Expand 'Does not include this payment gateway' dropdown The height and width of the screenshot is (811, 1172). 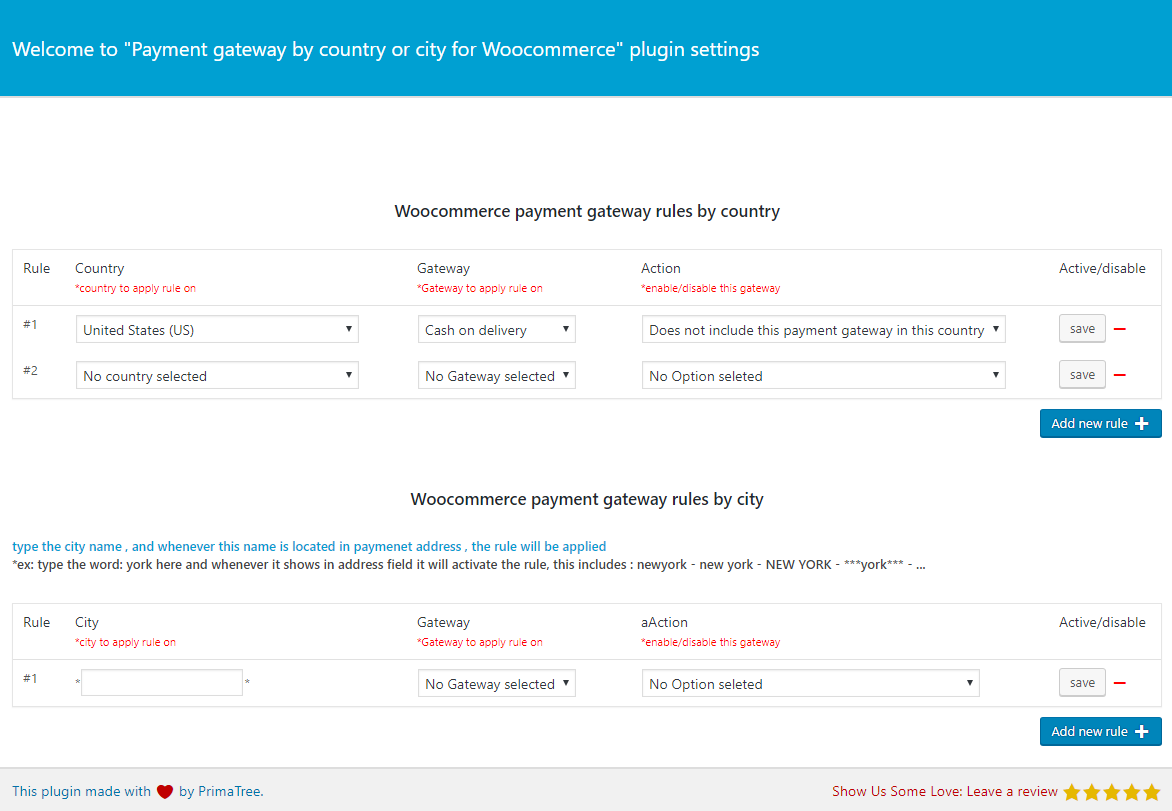pos(823,329)
